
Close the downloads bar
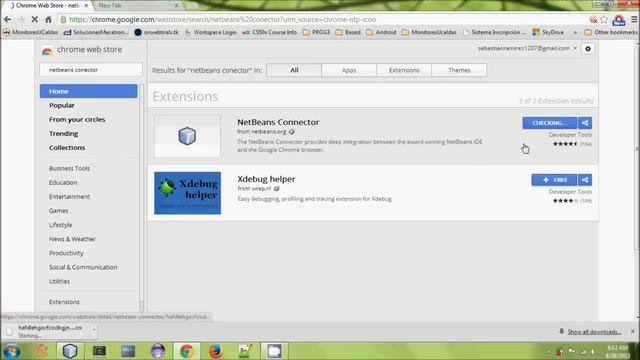pos(633,331)
